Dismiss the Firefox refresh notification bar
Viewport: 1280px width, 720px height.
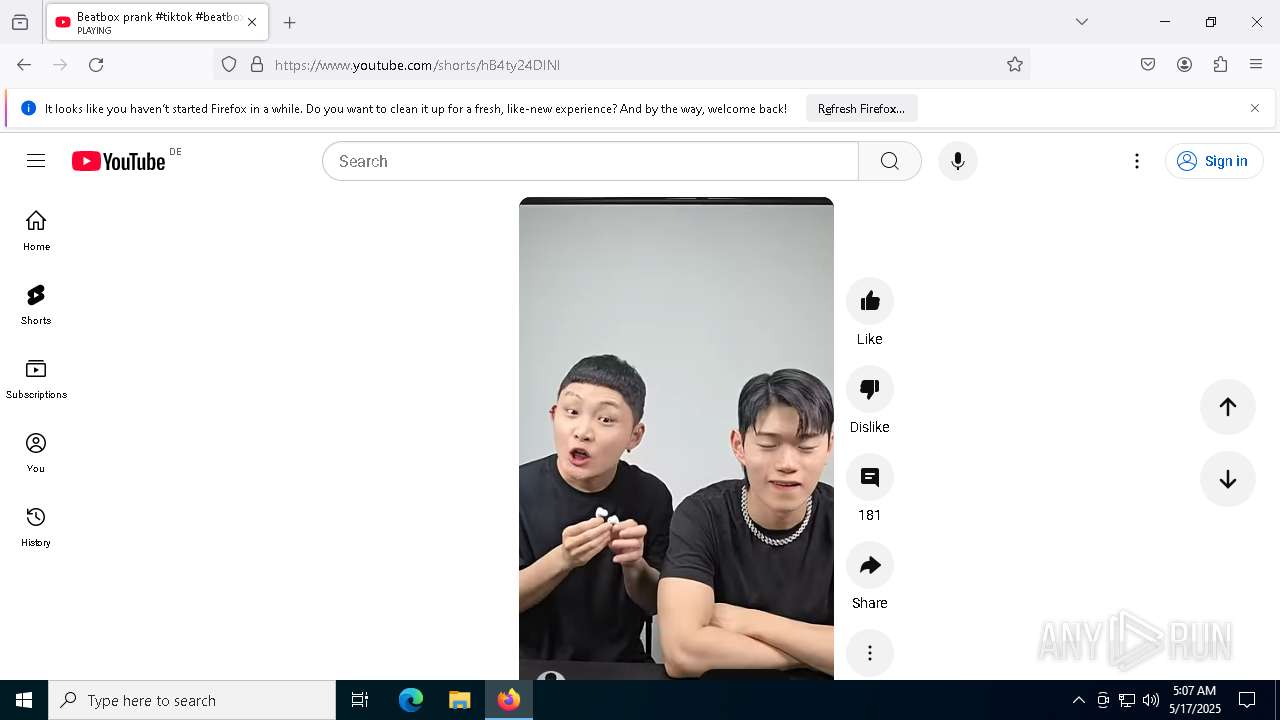tap(1255, 108)
